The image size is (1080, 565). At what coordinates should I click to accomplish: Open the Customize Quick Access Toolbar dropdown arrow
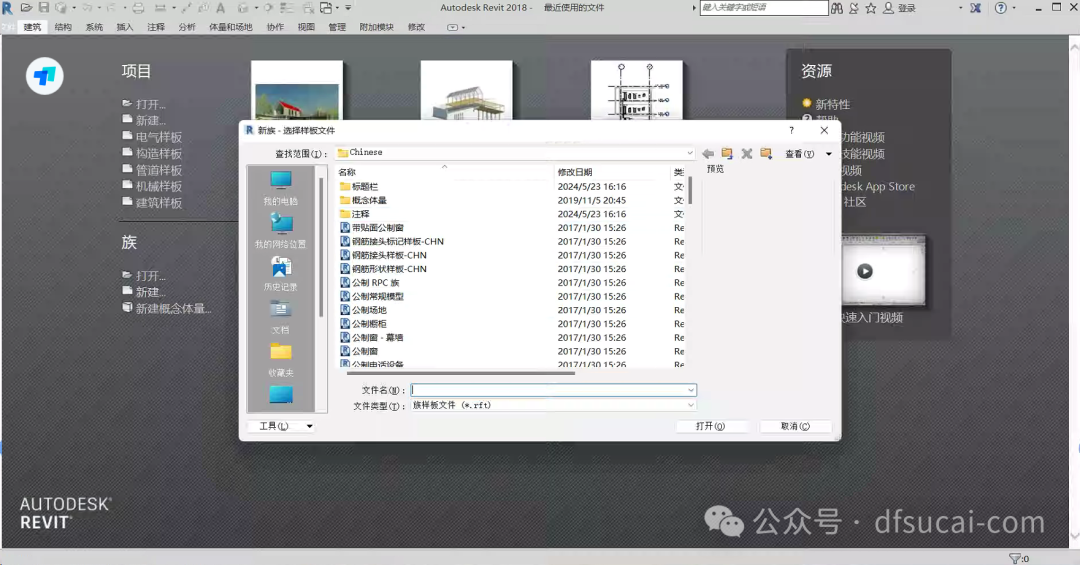(349, 8)
